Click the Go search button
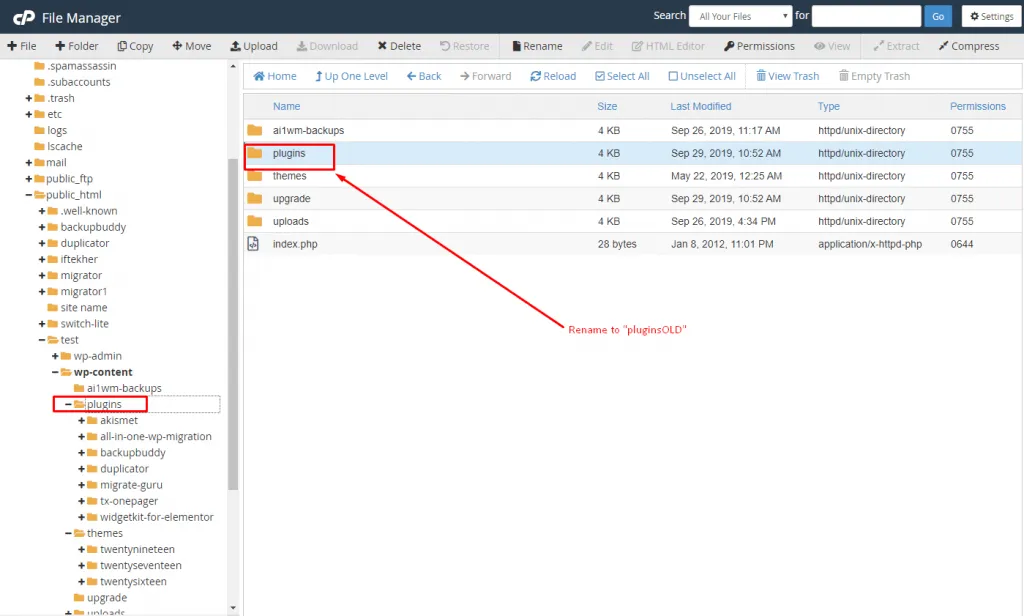The image size is (1024, 616). click(x=938, y=16)
